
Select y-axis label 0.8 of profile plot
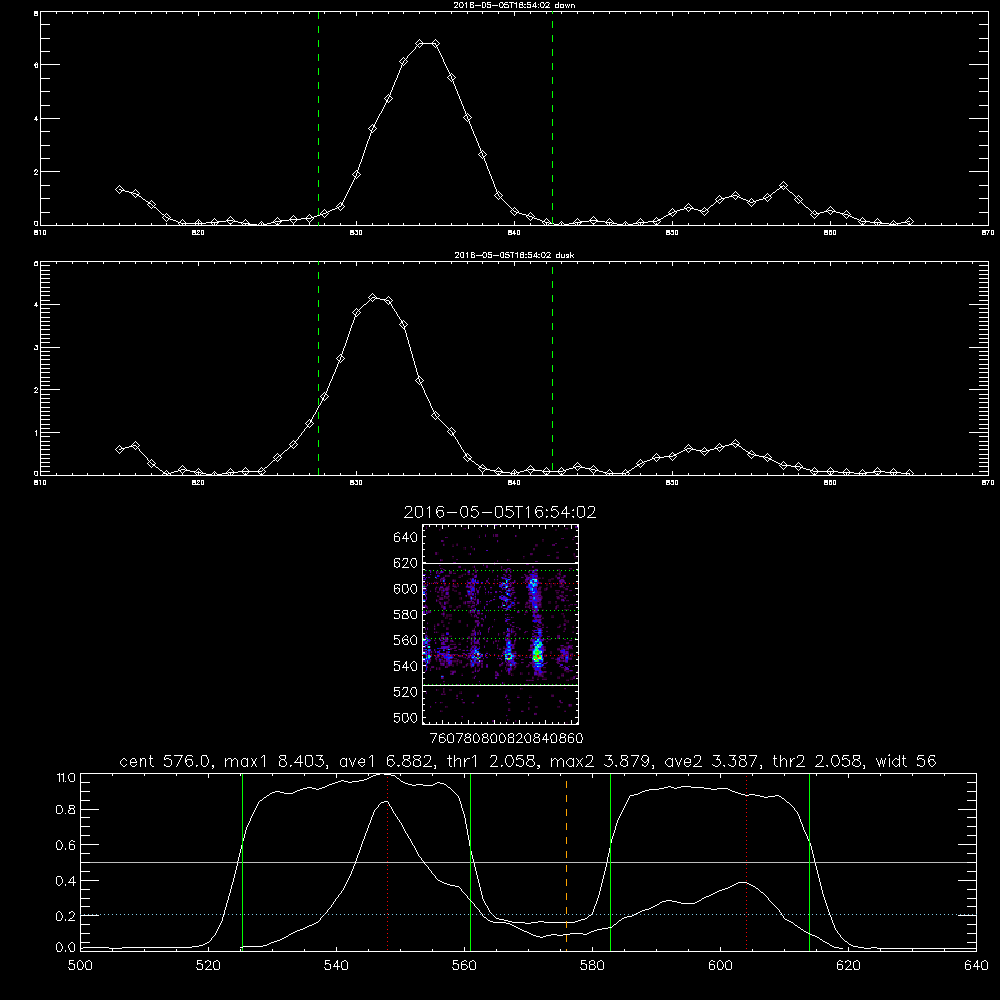[66, 810]
